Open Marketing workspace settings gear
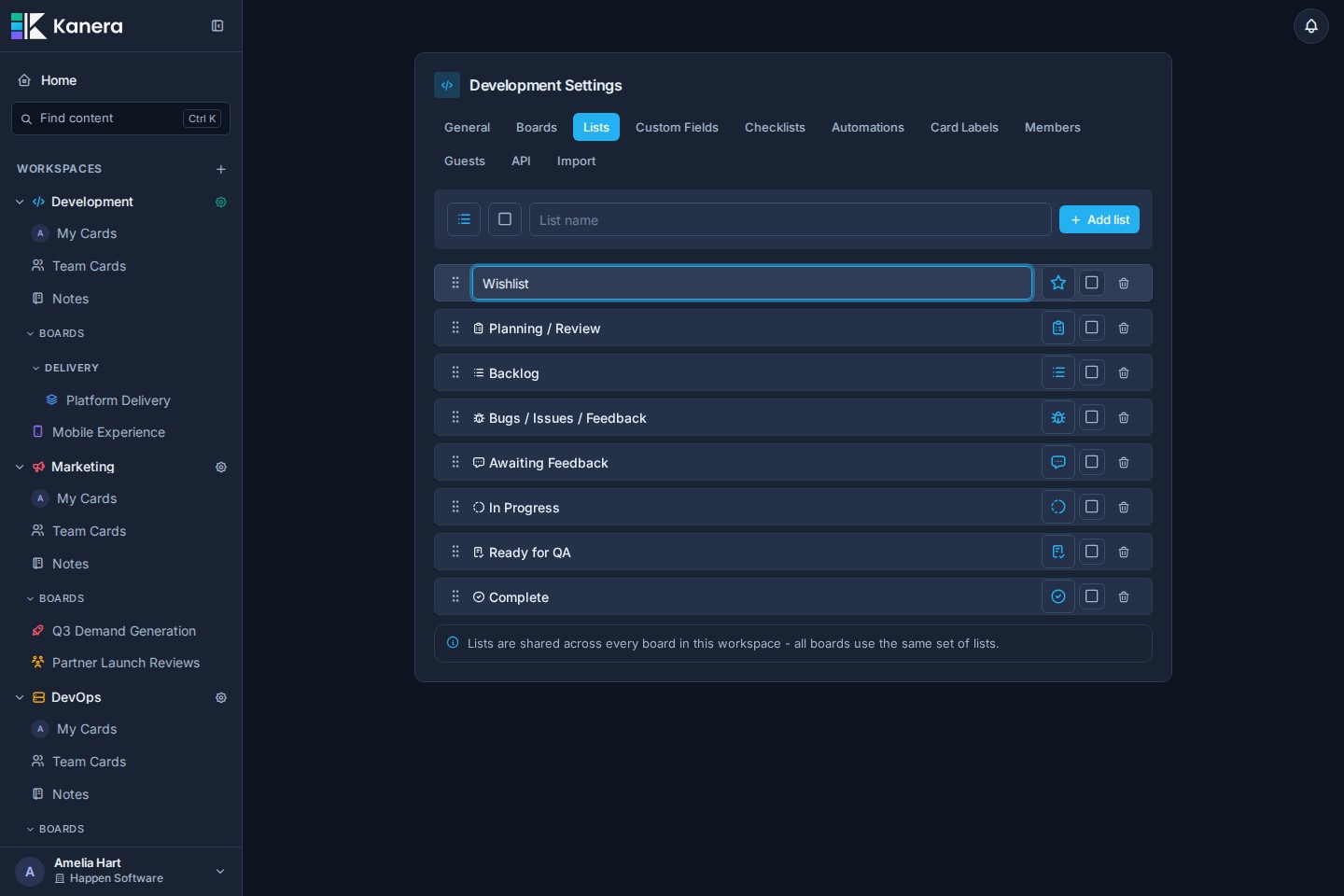Screen dimensions: 1344x896 (x=221, y=467)
